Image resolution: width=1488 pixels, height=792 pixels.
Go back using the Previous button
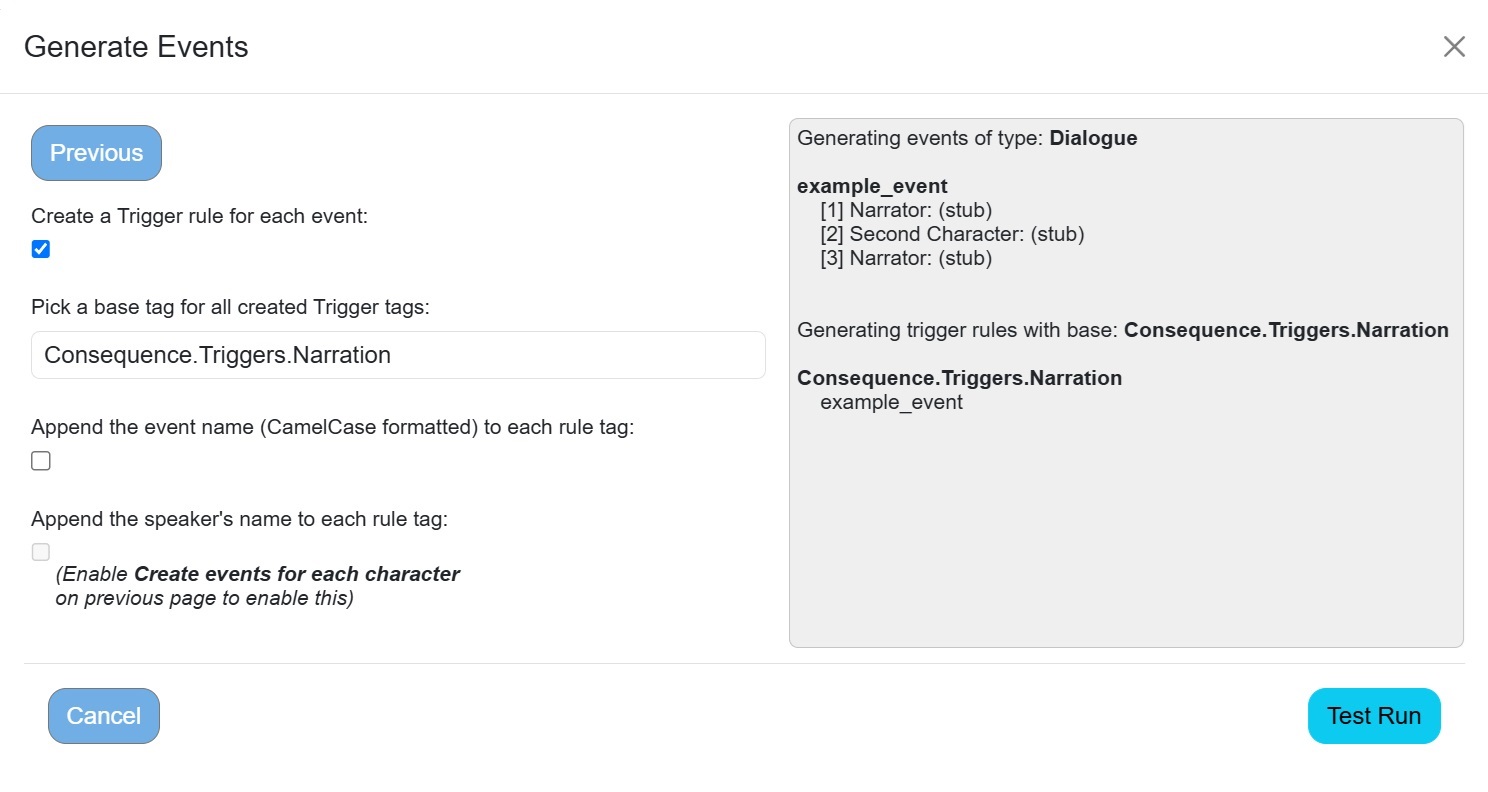point(96,153)
